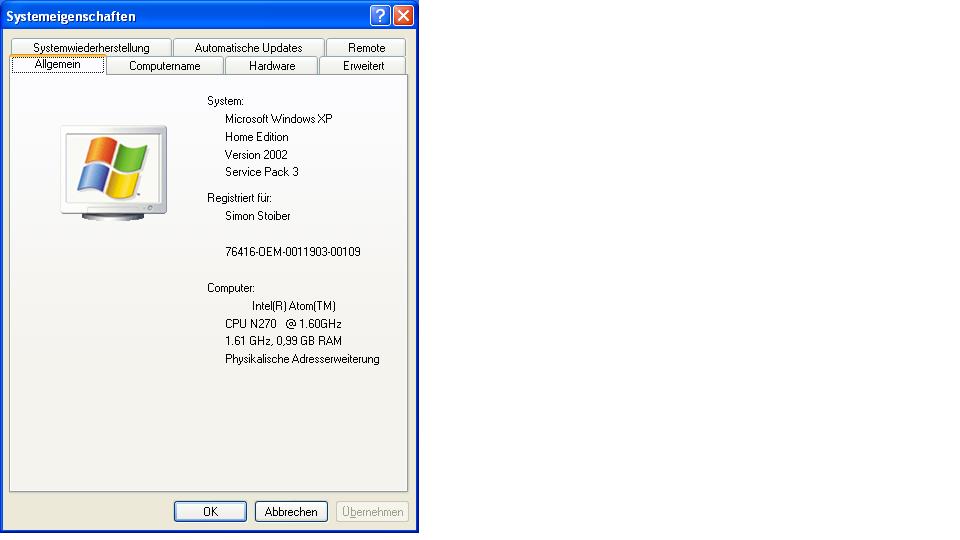Select the Allgemein tab

(58, 64)
